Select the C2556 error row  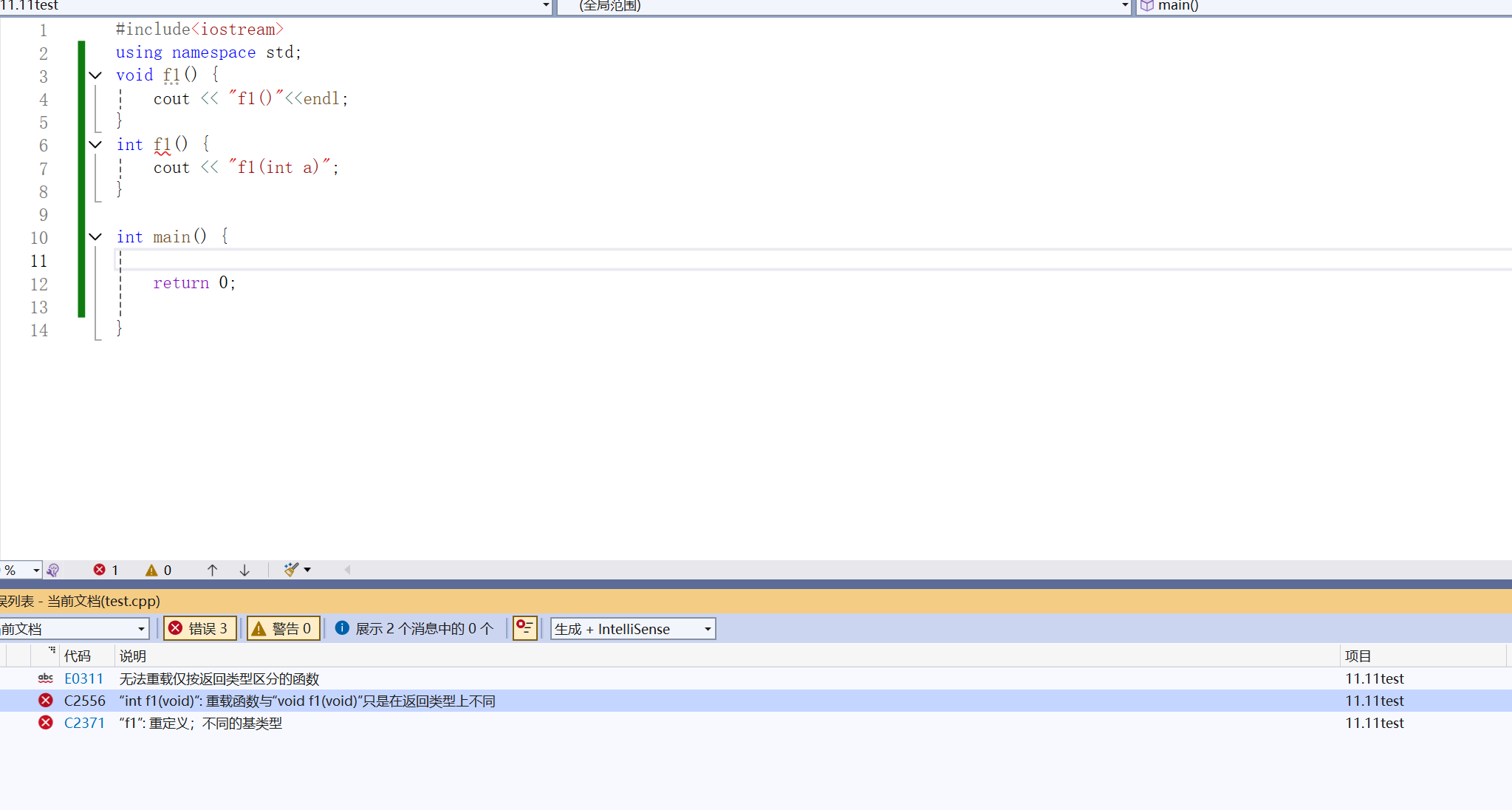307,701
